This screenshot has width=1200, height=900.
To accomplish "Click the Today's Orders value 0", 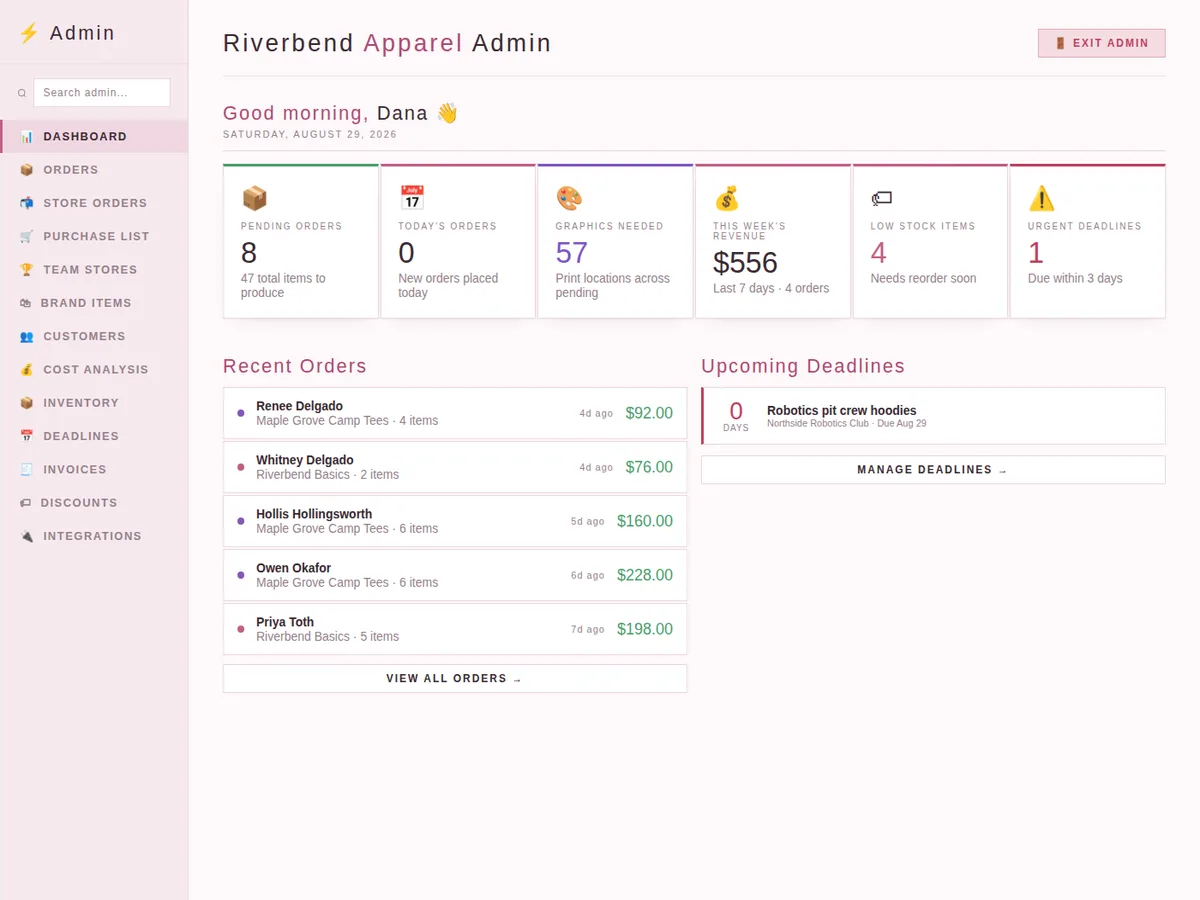I will (406, 252).
